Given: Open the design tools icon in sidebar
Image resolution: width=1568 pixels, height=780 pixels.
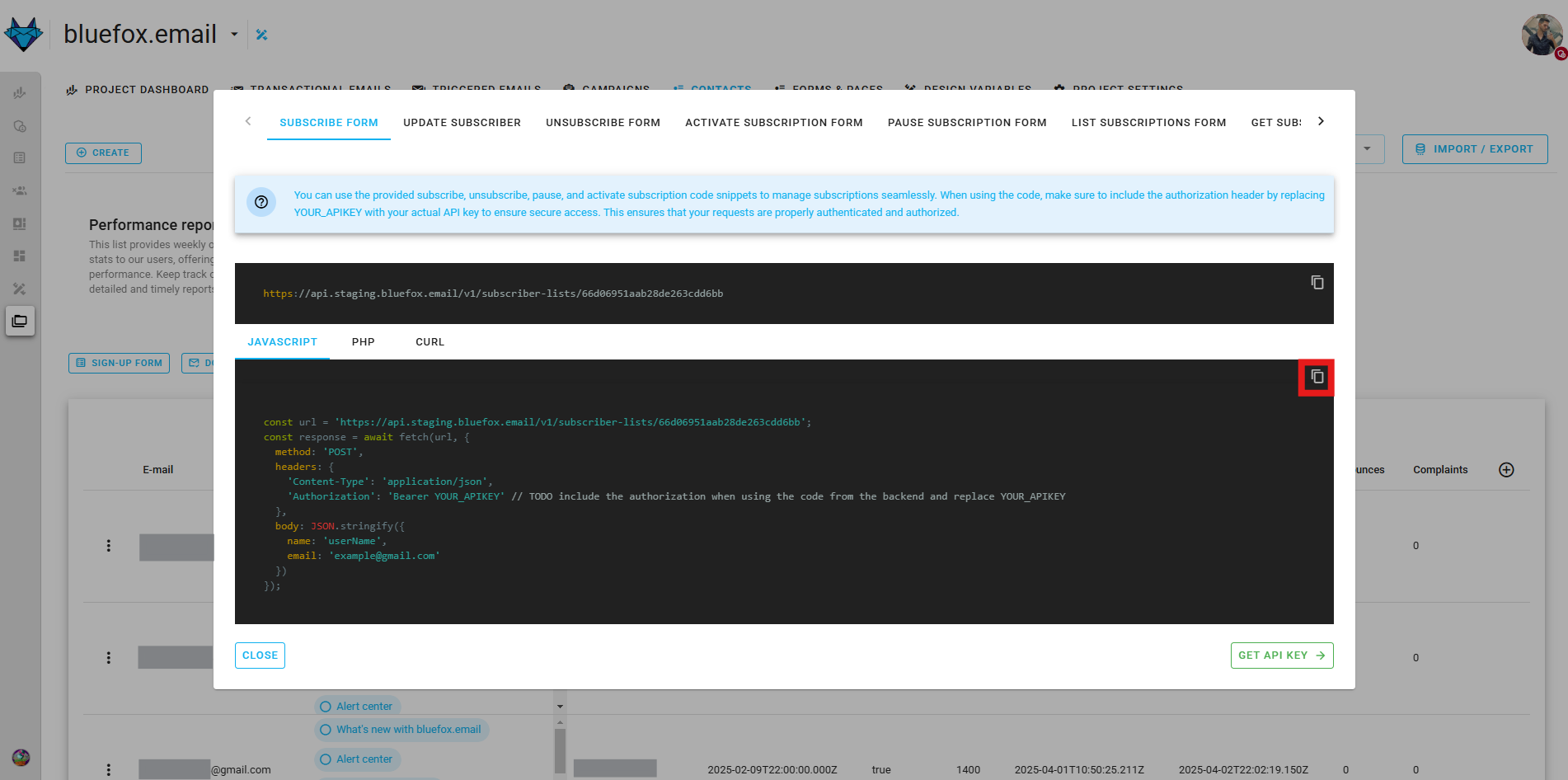Looking at the screenshot, I should [x=20, y=289].
